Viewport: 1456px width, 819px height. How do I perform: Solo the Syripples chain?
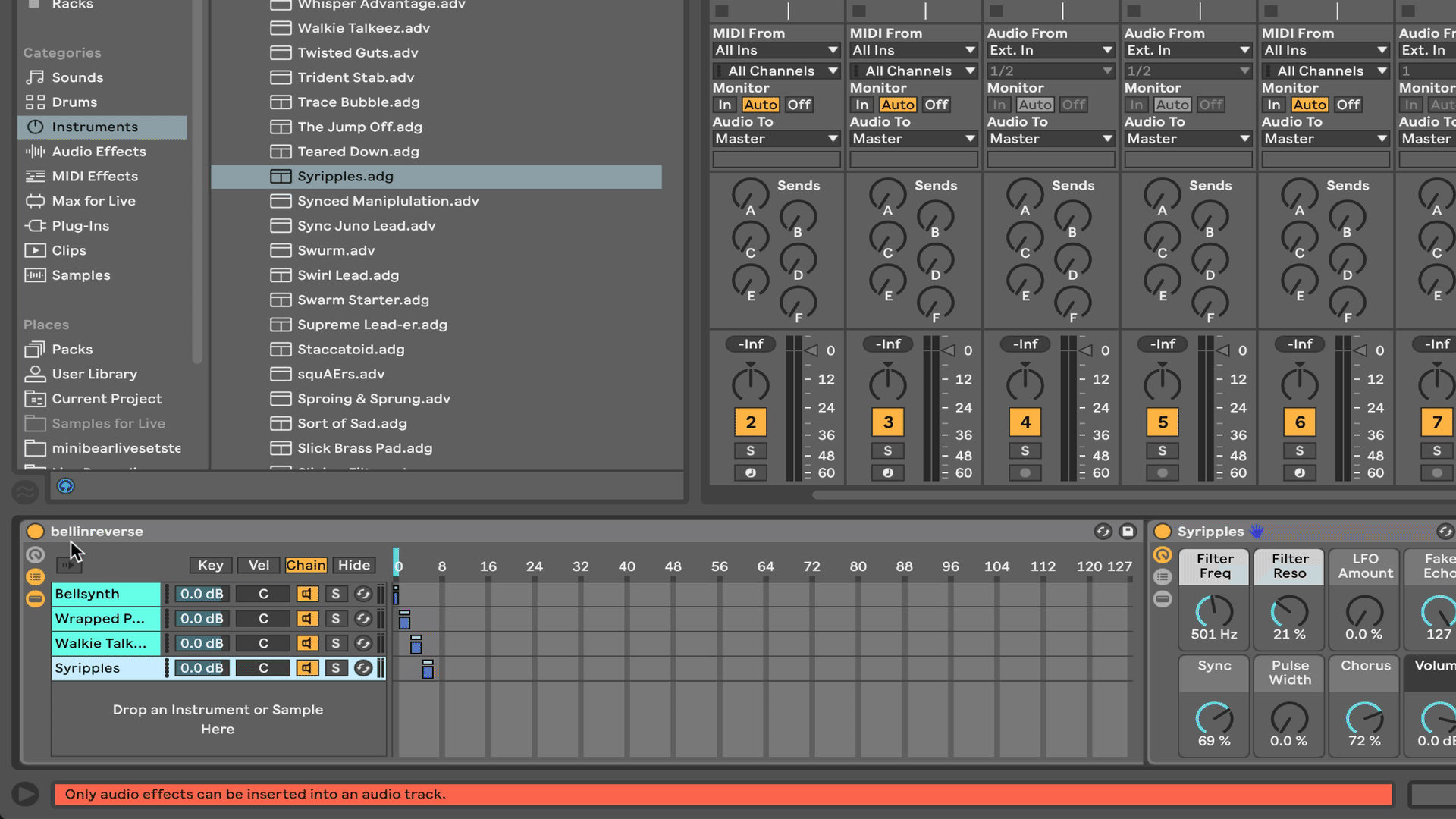[x=336, y=668]
